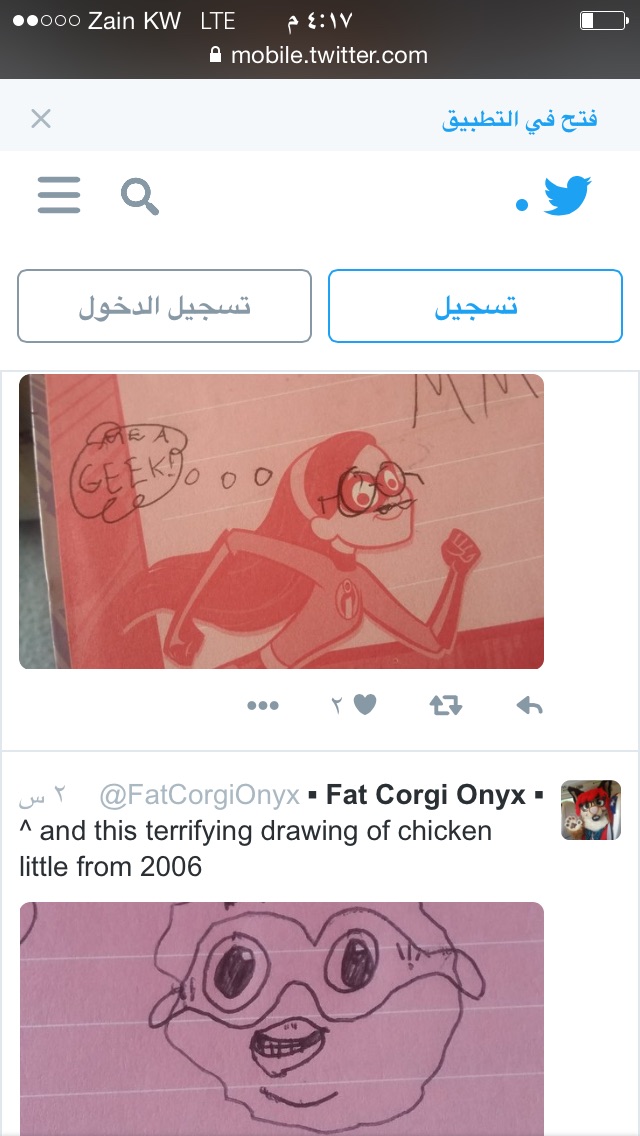Tap the Twitter bird logo
Screen dimensions: 640x1136
point(567,196)
